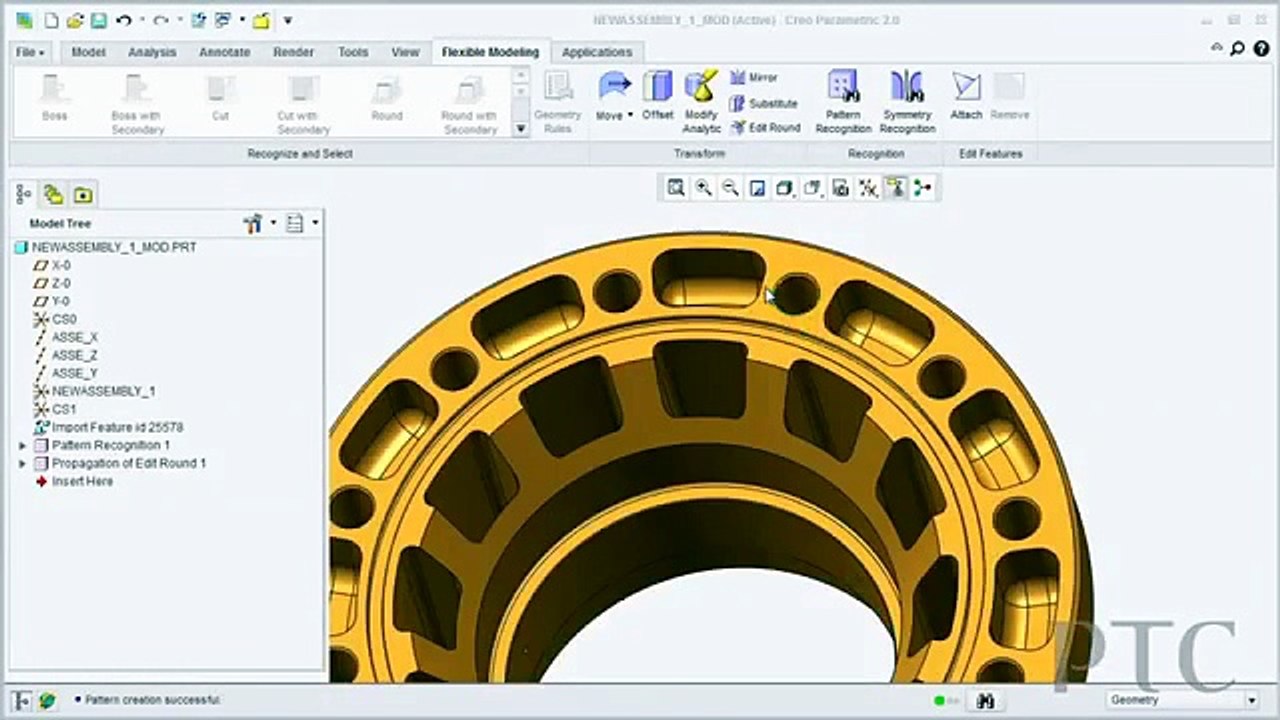Image resolution: width=1280 pixels, height=720 pixels.
Task: Switch to the View tab
Action: (405, 52)
